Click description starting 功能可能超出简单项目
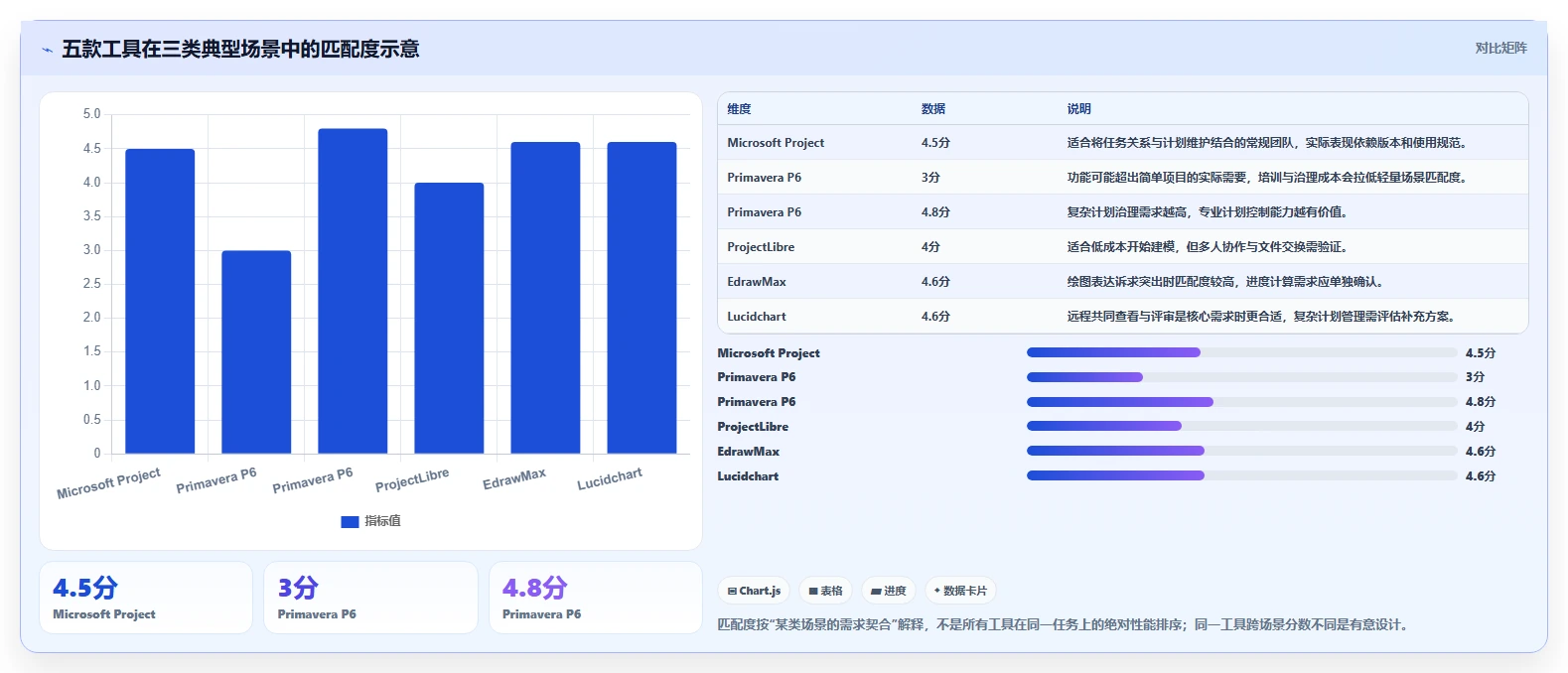 (x=1268, y=178)
